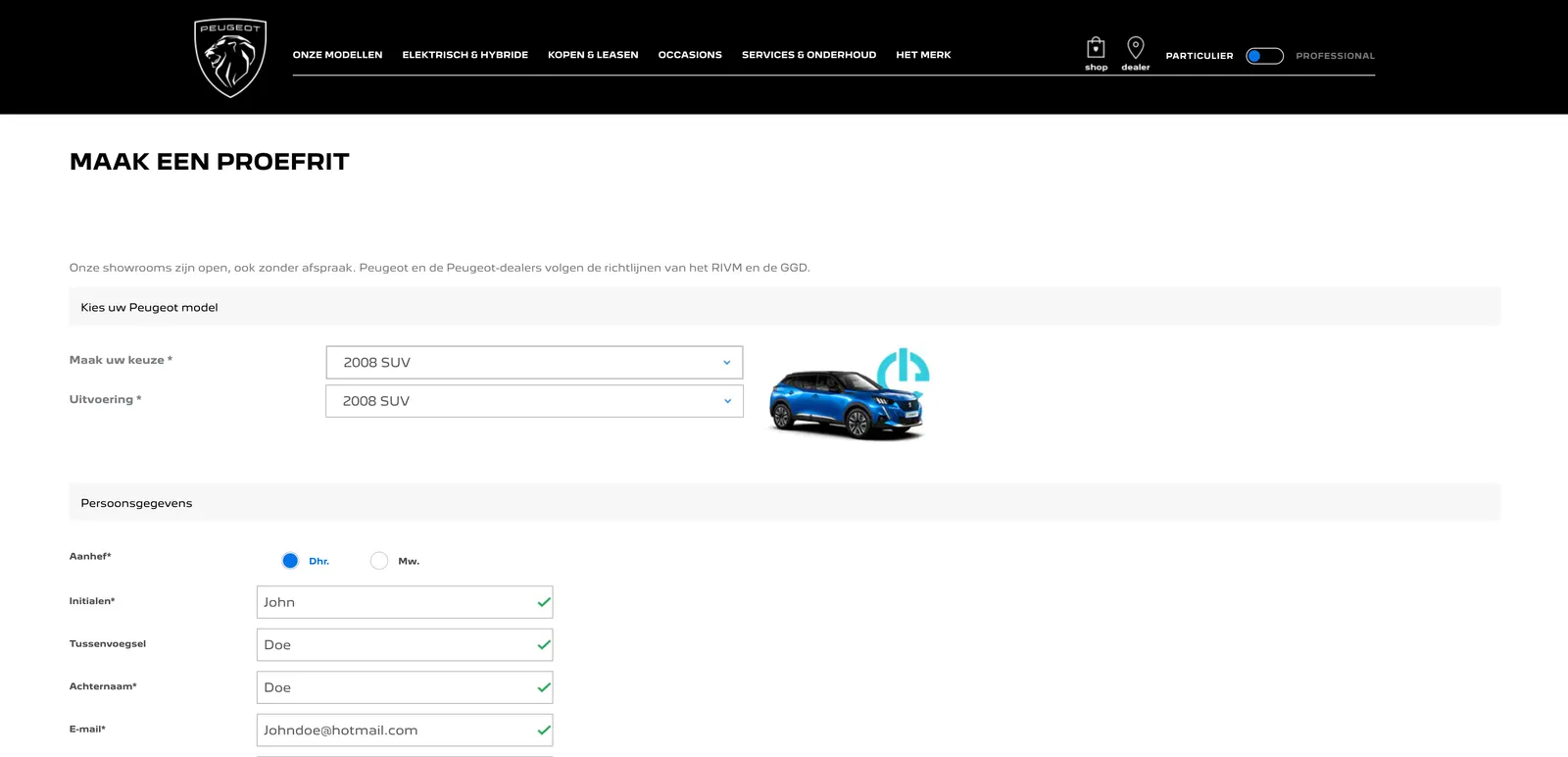Click the Tussenvoegsel input field
This screenshot has width=1568, height=757.
click(x=405, y=645)
